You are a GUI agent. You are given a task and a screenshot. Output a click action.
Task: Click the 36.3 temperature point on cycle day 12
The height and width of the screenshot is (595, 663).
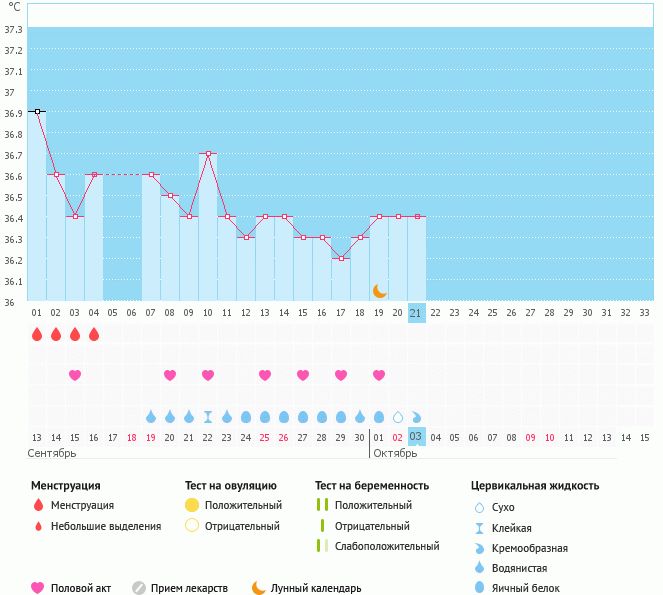coord(247,237)
